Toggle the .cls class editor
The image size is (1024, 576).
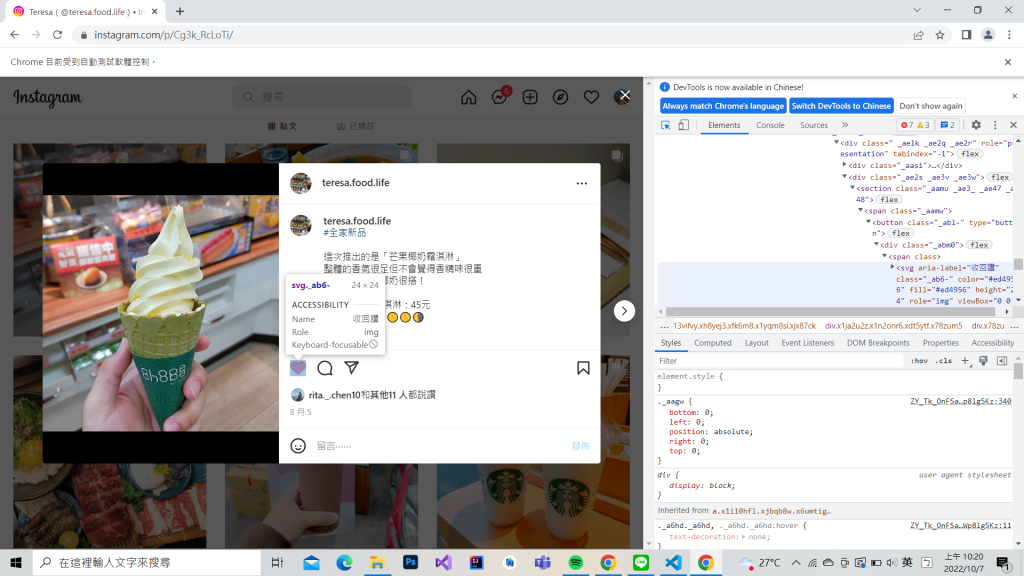944,361
